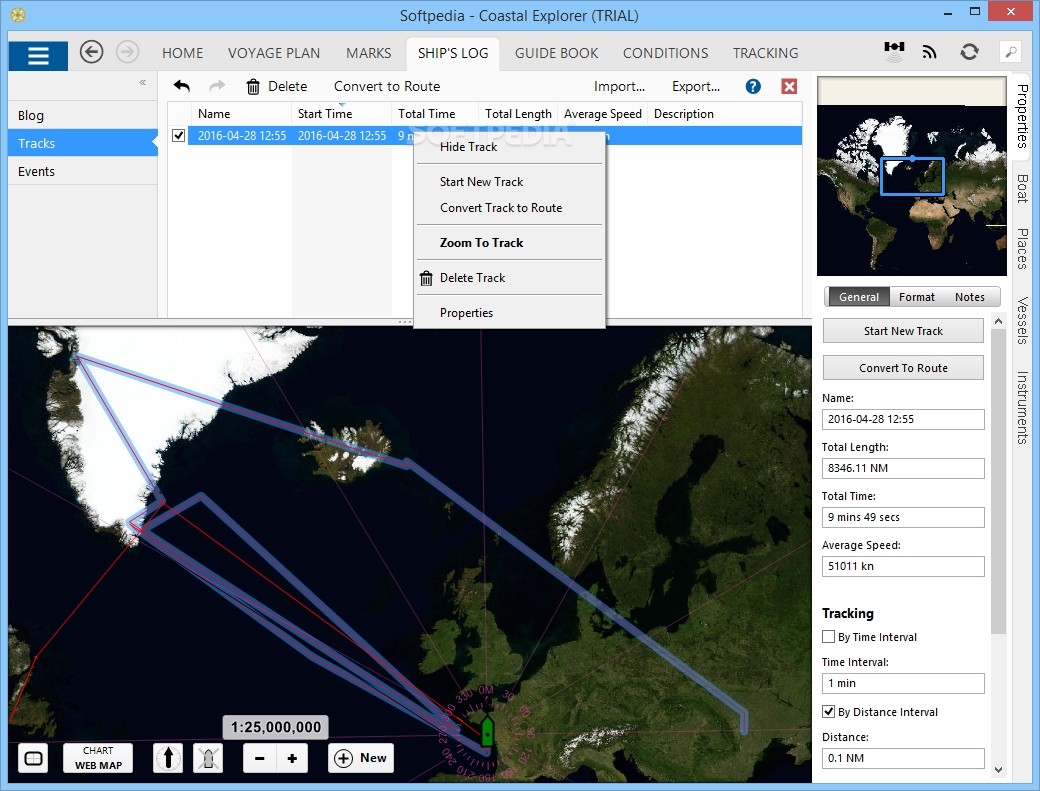This screenshot has height=791, width=1040.
Task: Switch to the General properties tab
Action: click(x=858, y=297)
